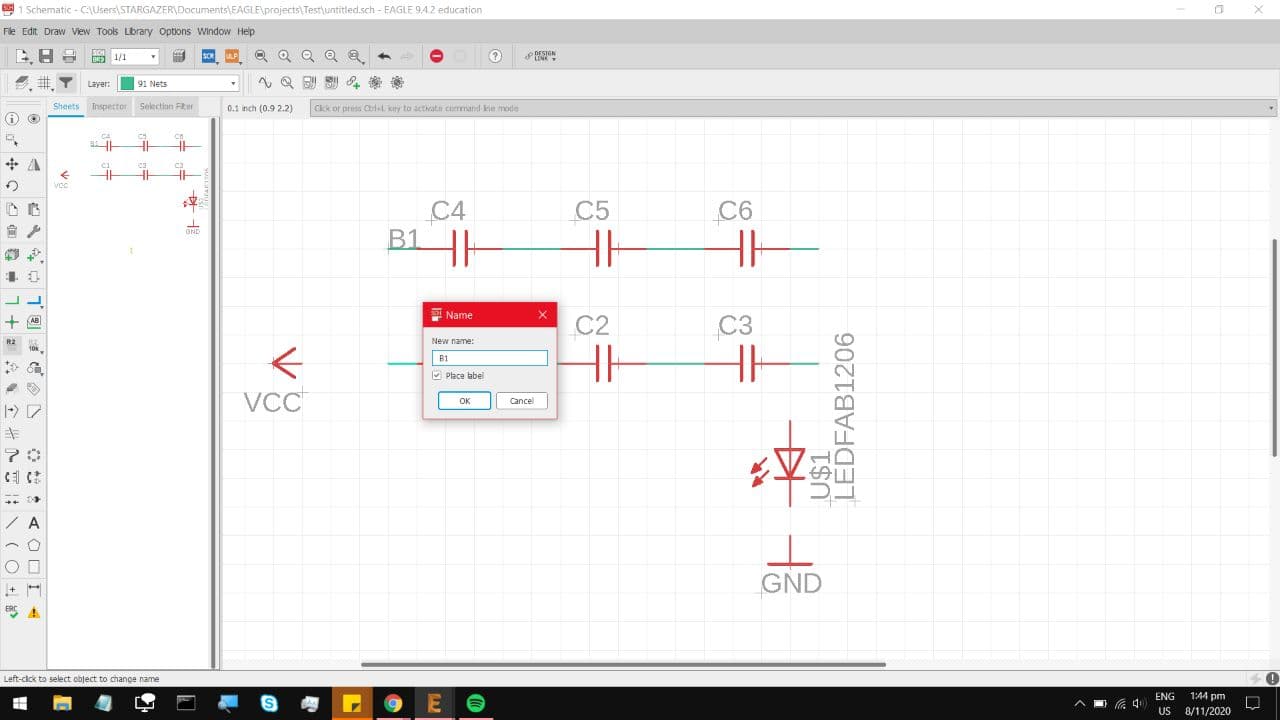Open the notification center icon
1280x720 pixels.
tap(1253, 704)
